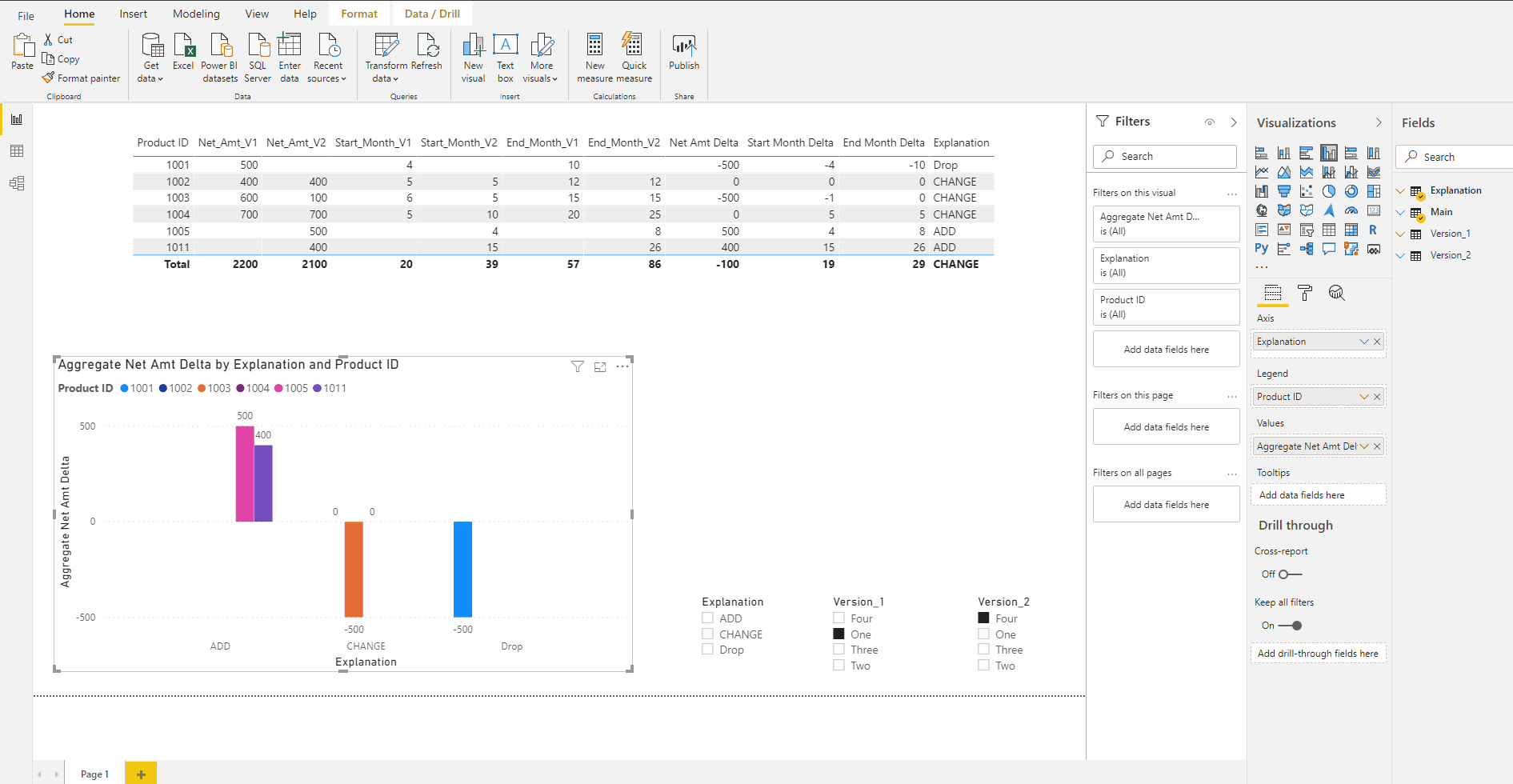Pick the gauge visualization icon
The width and height of the screenshot is (1513, 784).
coord(1351,210)
